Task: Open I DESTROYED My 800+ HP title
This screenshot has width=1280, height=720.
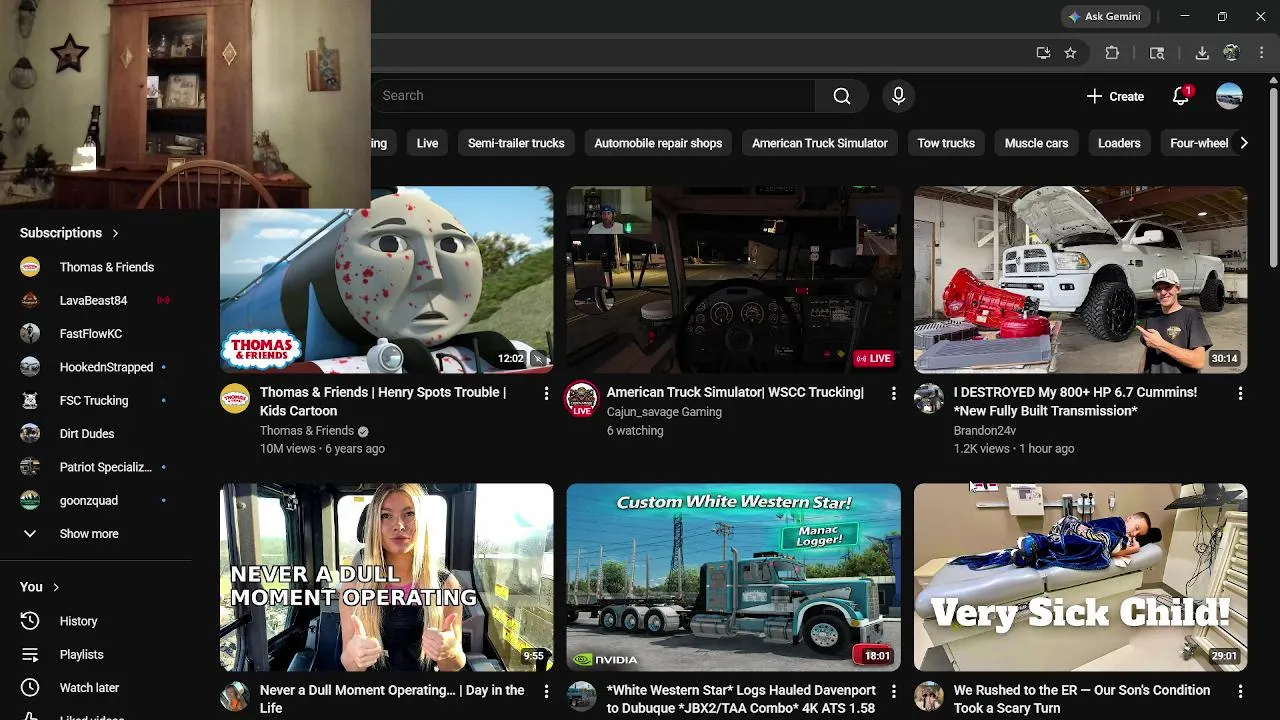Action: point(1075,401)
